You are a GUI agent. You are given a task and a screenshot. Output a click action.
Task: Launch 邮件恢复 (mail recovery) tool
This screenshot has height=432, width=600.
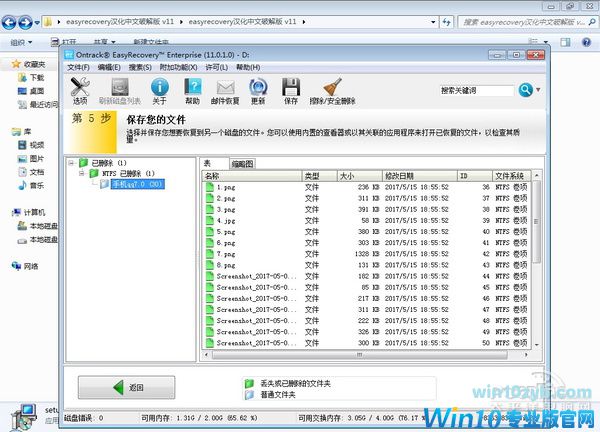tap(225, 91)
